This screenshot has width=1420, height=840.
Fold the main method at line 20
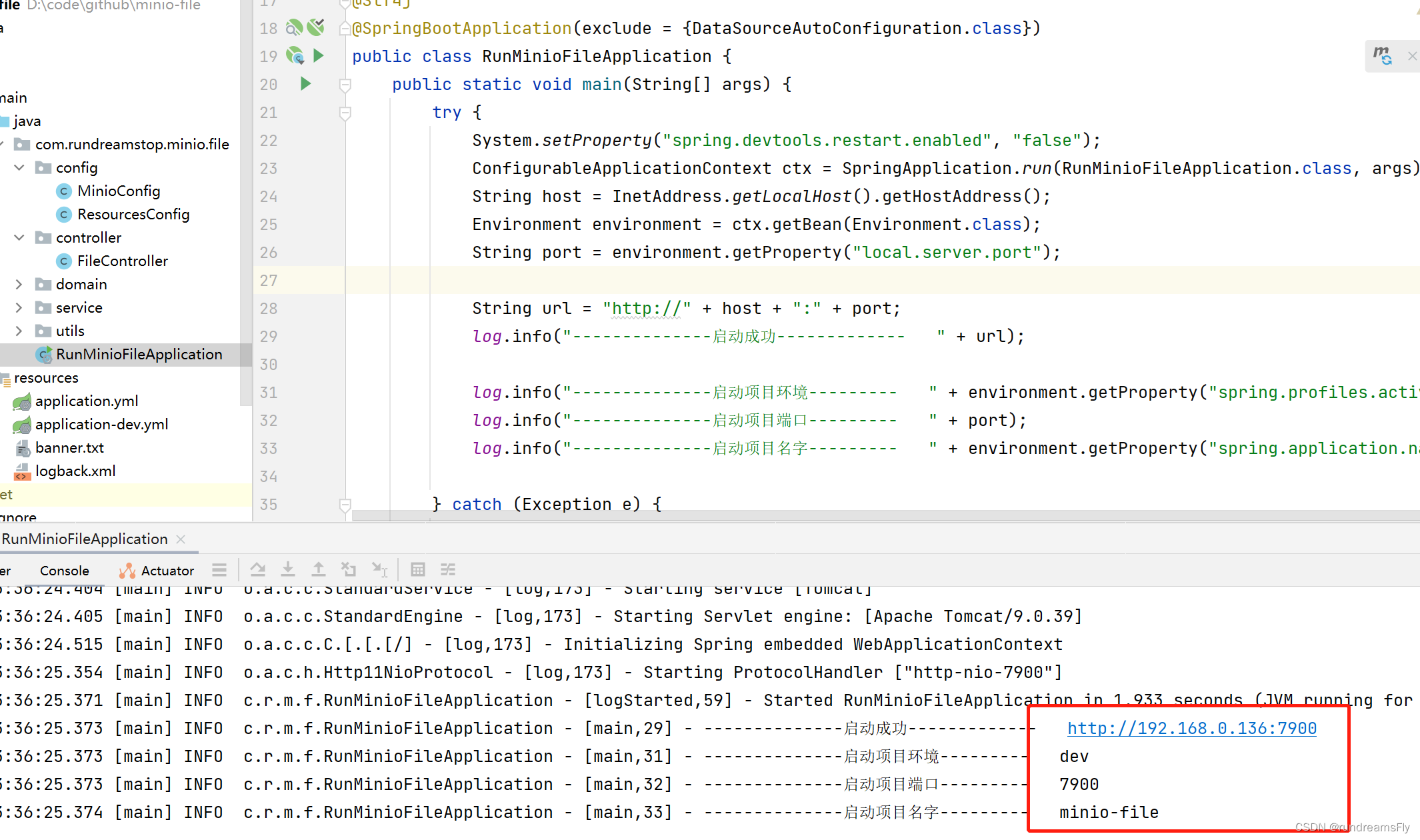345,85
